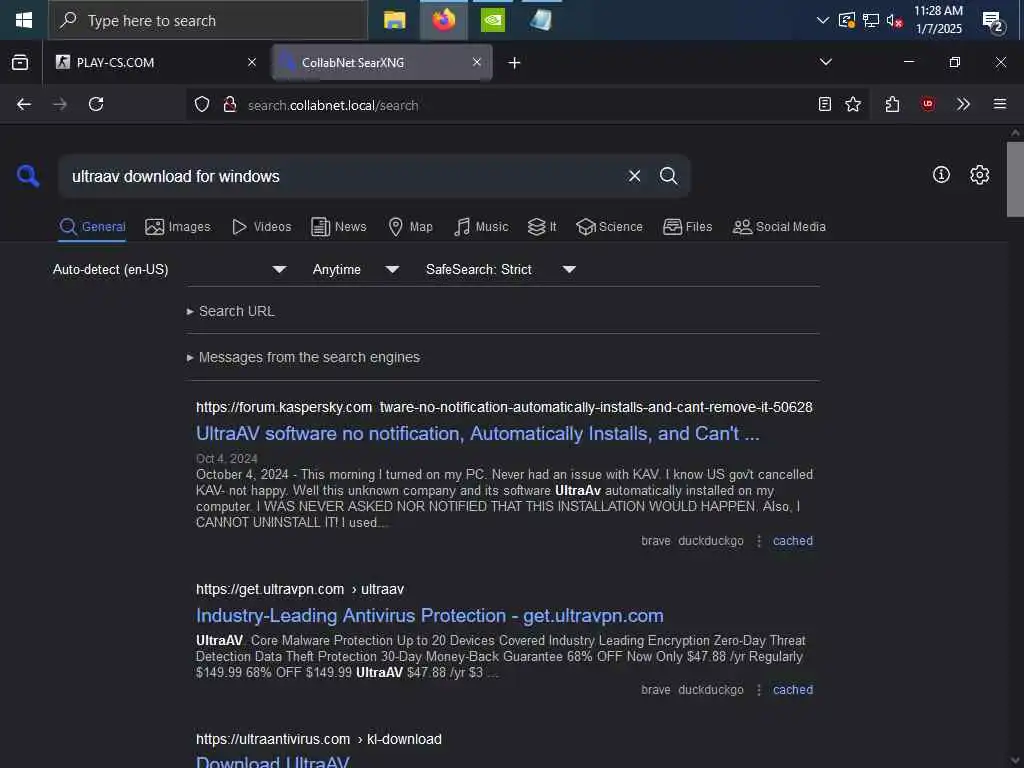Image resolution: width=1024 pixels, height=768 pixels.
Task: Switch to IT category
Action: click(x=542, y=227)
